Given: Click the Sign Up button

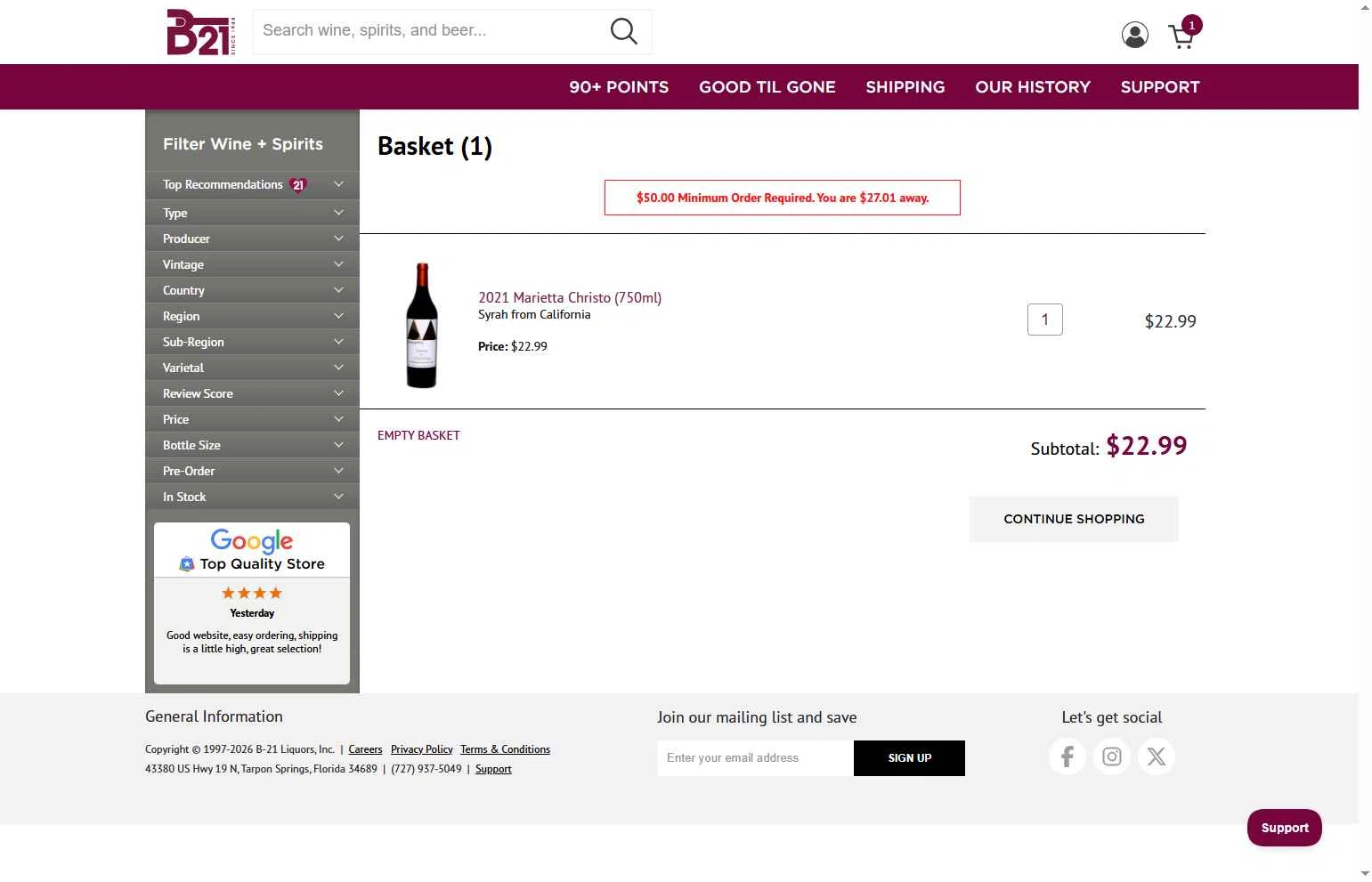Looking at the screenshot, I should 909,758.
